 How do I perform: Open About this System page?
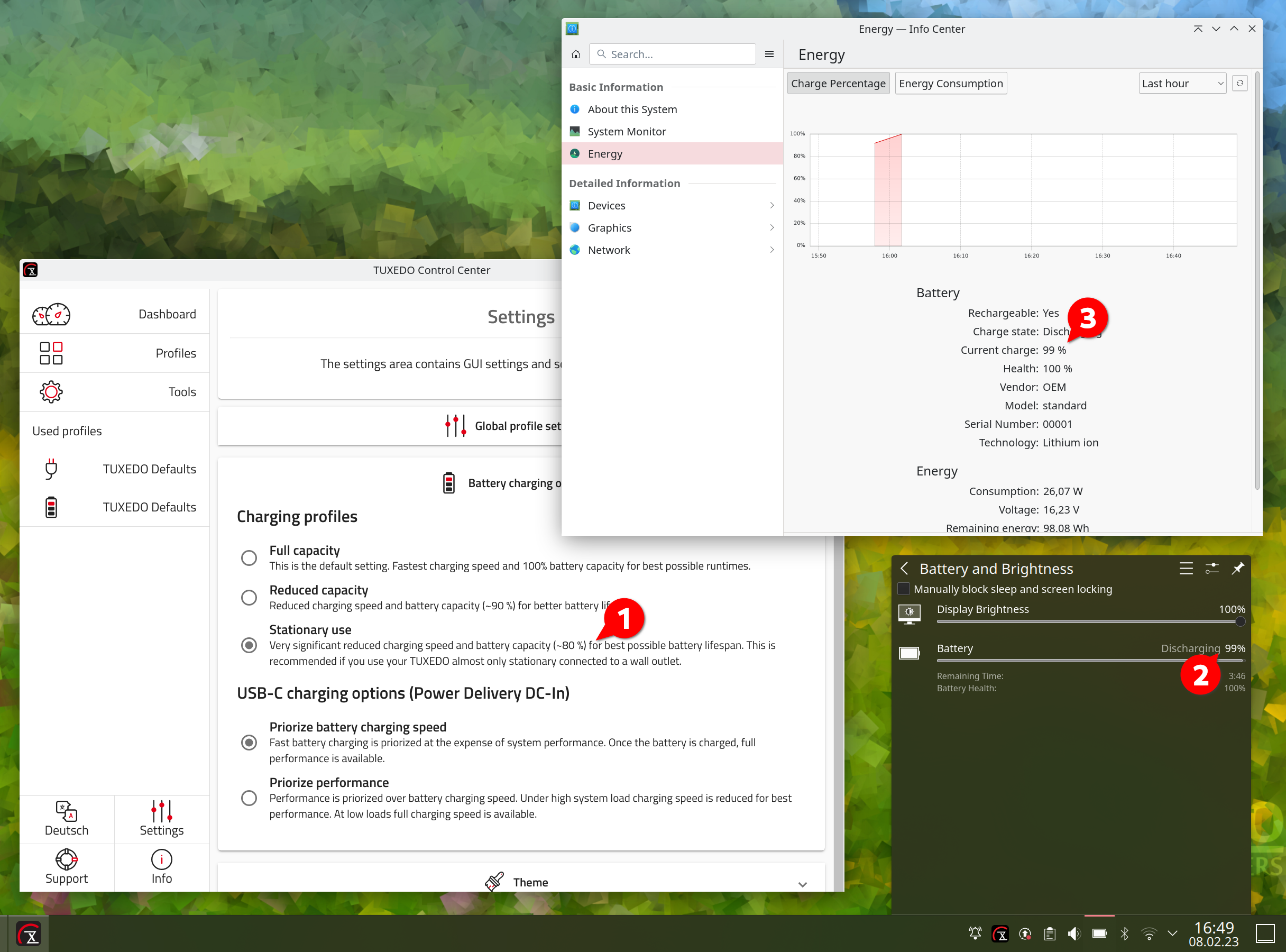click(673, 109)
